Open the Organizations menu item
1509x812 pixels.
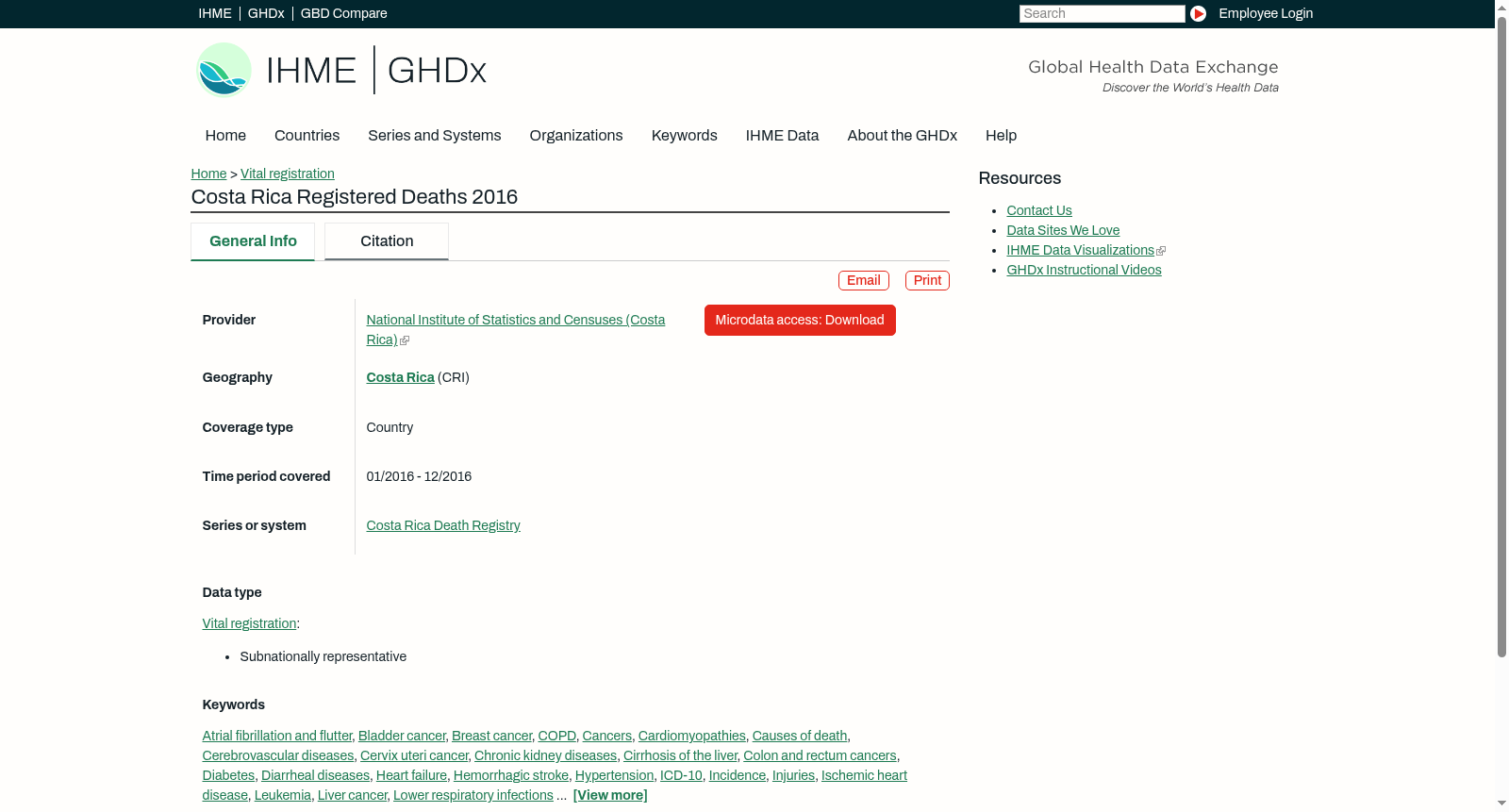coord(576,135)
